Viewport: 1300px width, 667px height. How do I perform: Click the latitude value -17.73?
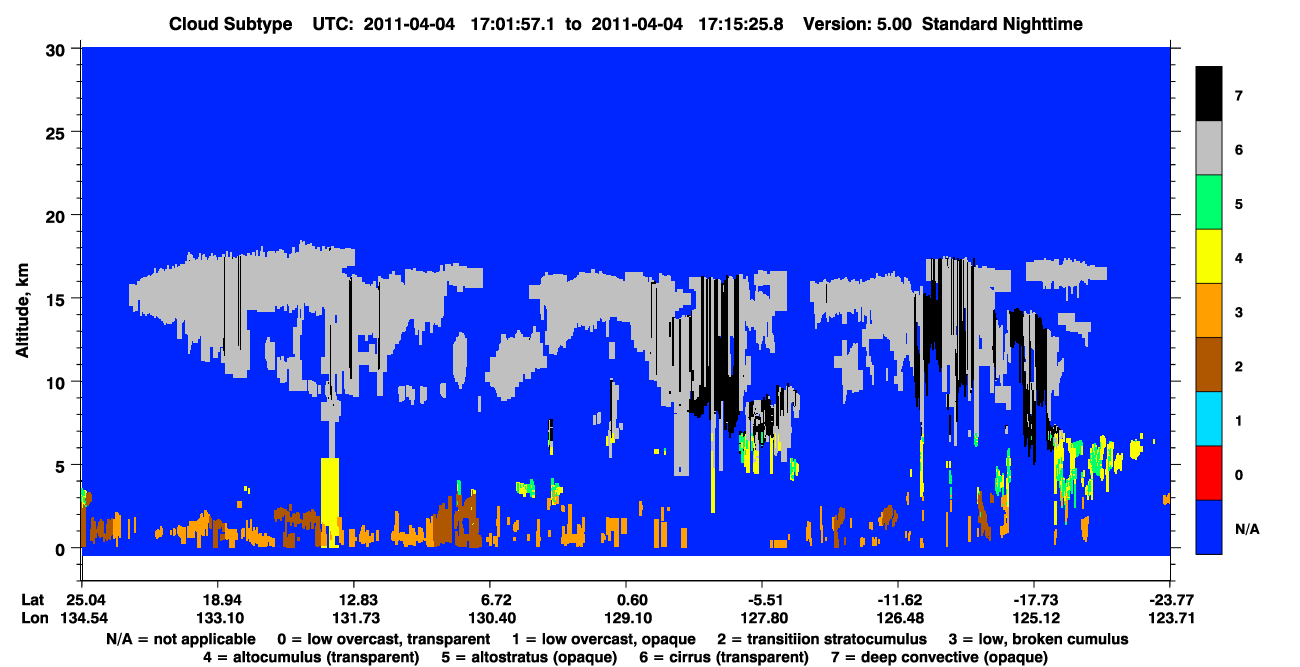point(1034,600)
